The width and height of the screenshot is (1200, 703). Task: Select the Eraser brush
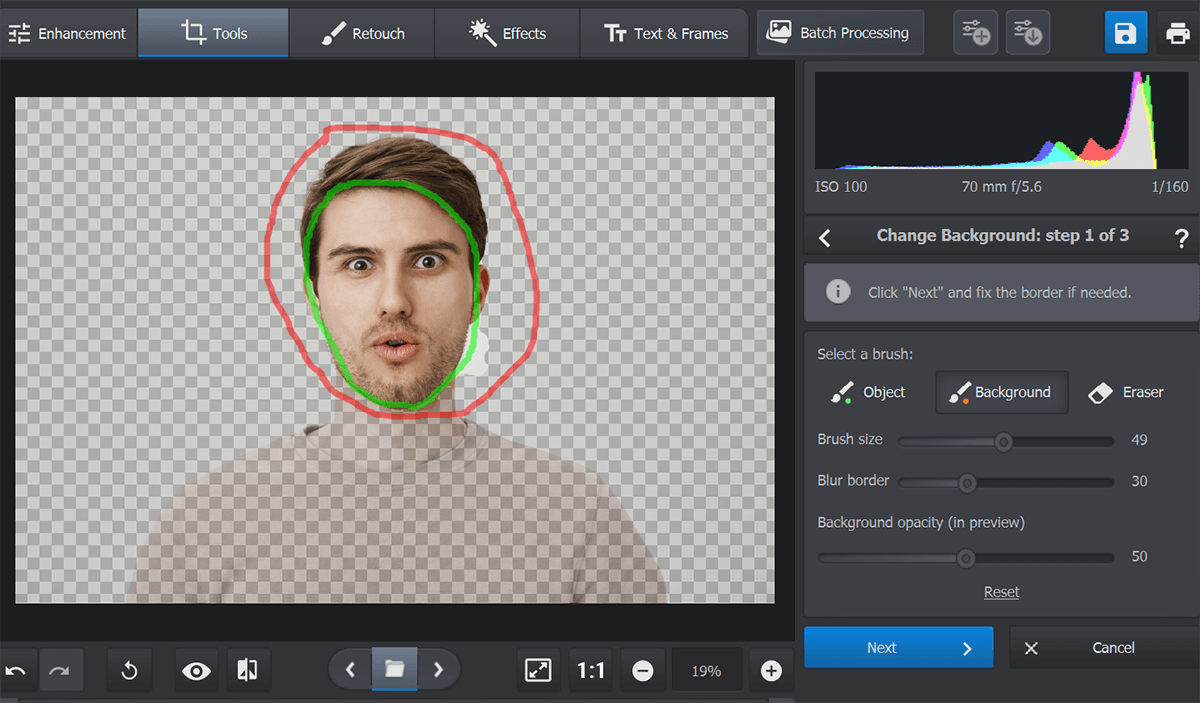(x=1125, y=392)
